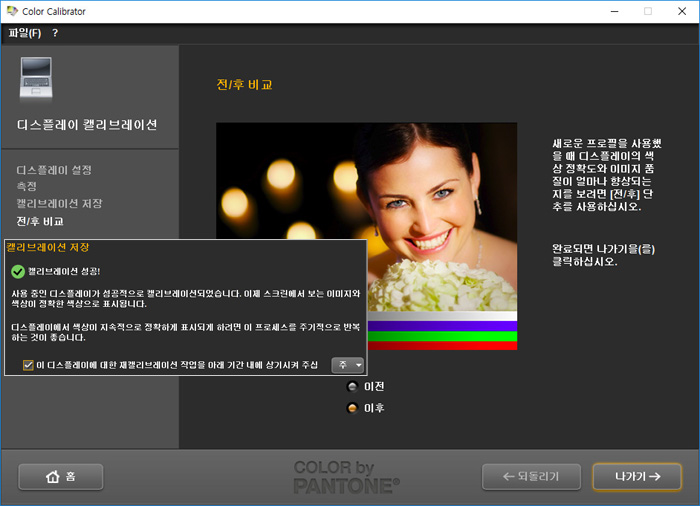This screenshot has height=506, width=700.
Task: Click the 나가기 button to exit
Action: [x=638, y=477]
